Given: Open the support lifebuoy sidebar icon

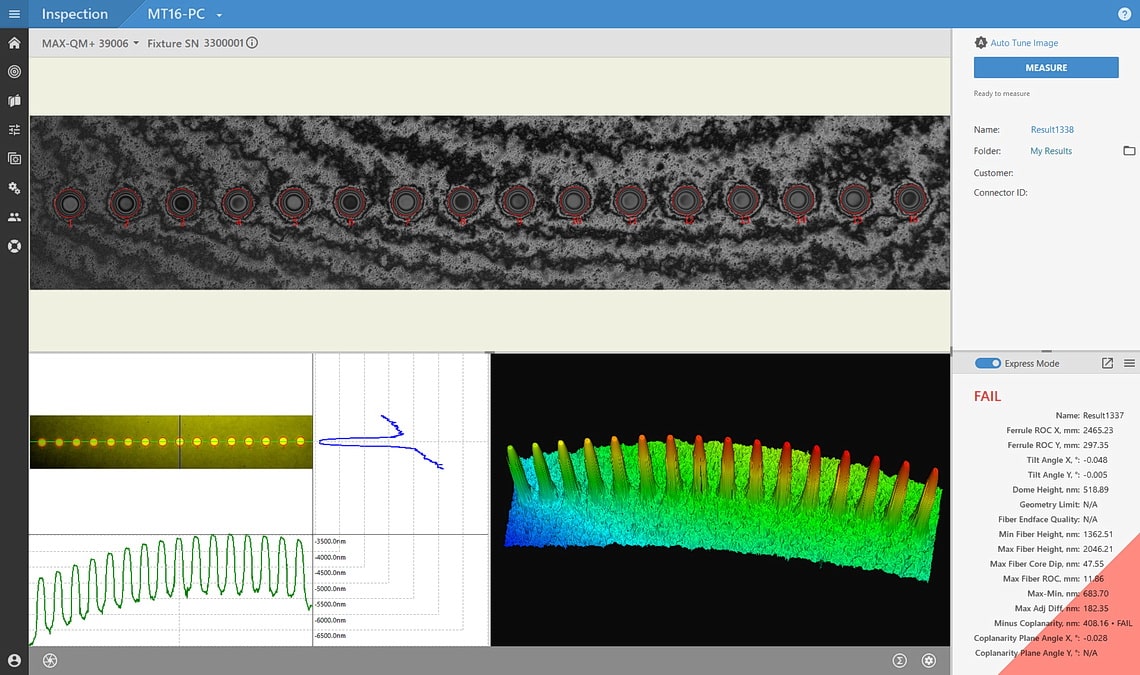Looking at the screenshot, I should (x=14, y=246).
